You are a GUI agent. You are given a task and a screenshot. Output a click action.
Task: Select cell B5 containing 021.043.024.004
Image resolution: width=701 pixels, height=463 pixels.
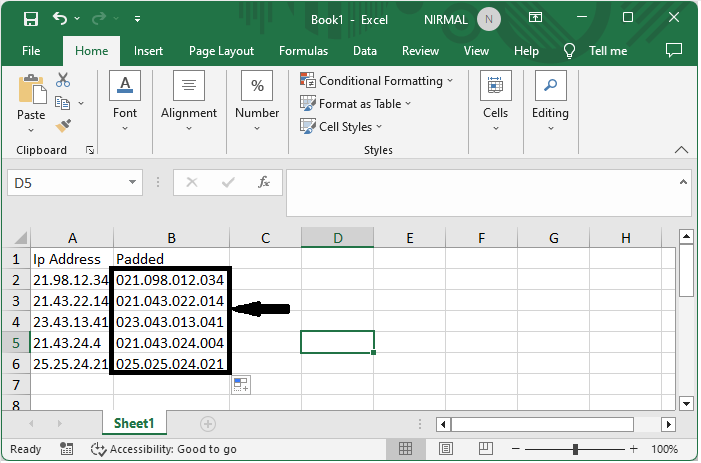(170, 342)
